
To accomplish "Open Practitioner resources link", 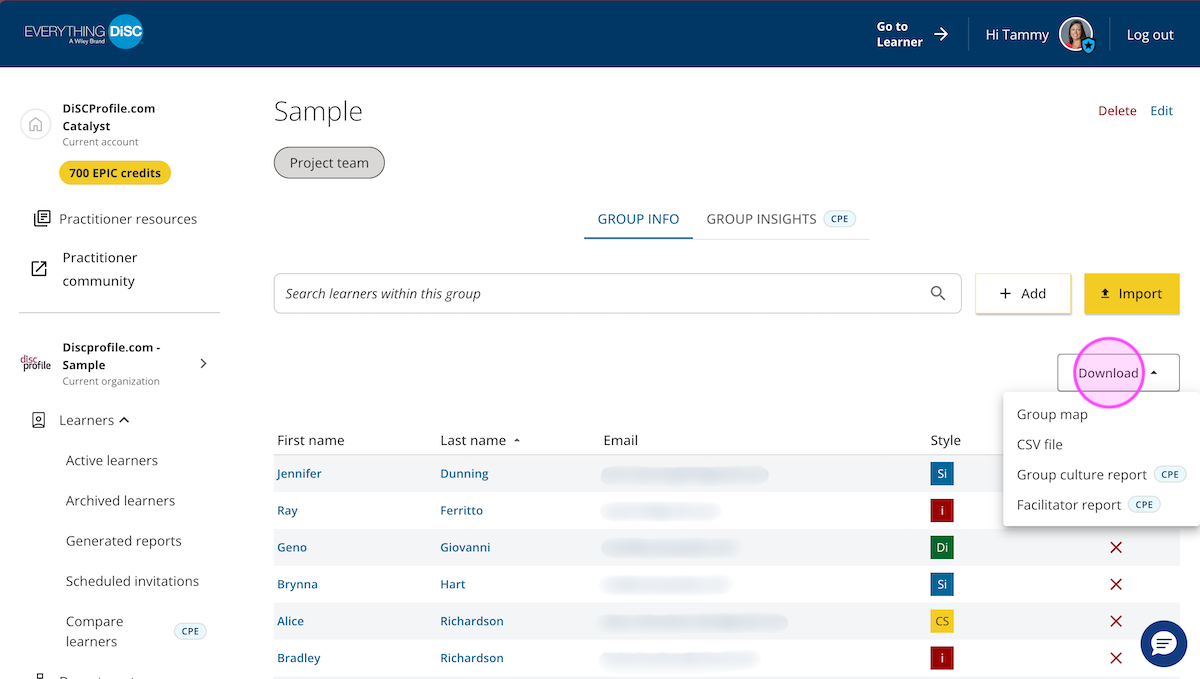I will pos(128,218).
